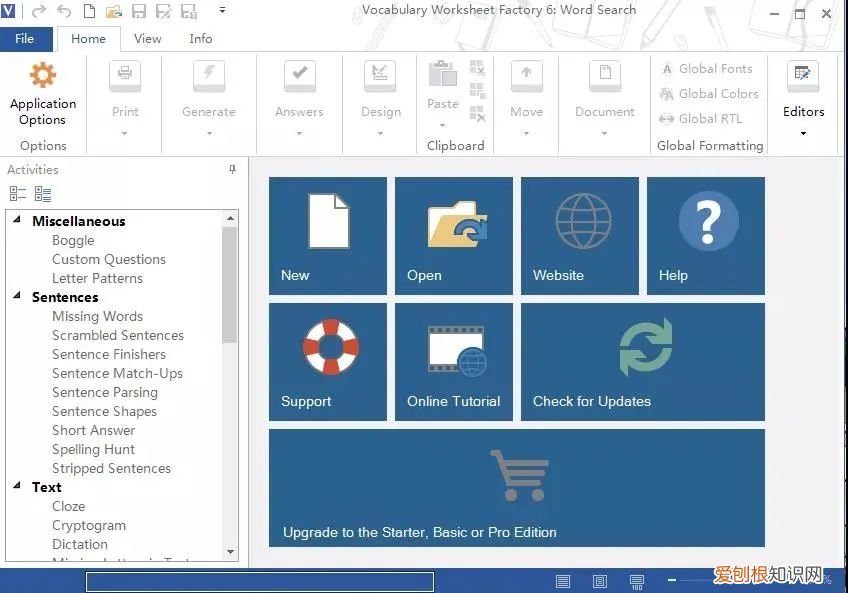
Task: Click the undo arrow in quick access toolbar
Action: pyautogui.click(x=64, y=11)
